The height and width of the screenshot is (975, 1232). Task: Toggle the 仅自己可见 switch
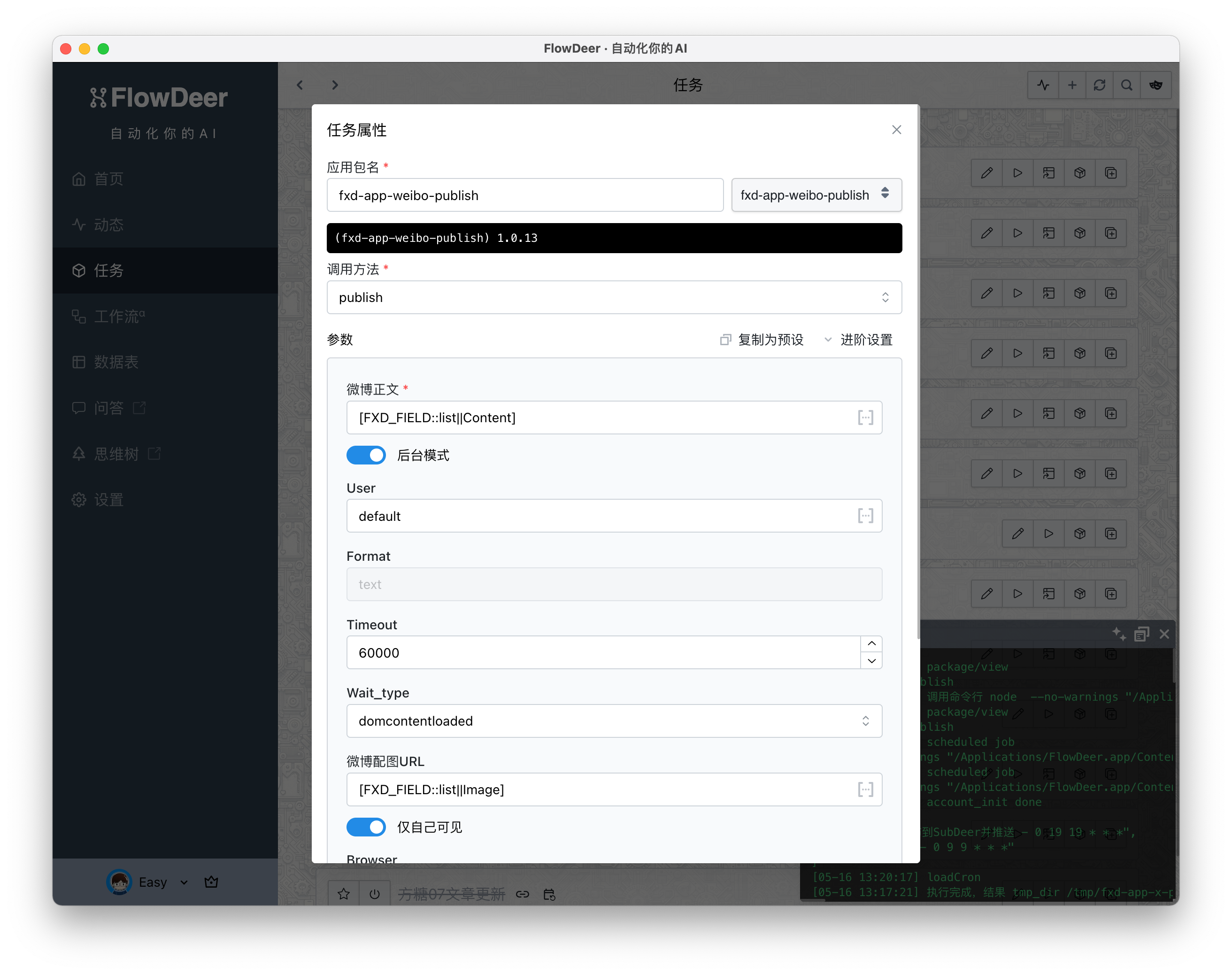[366, 827]
